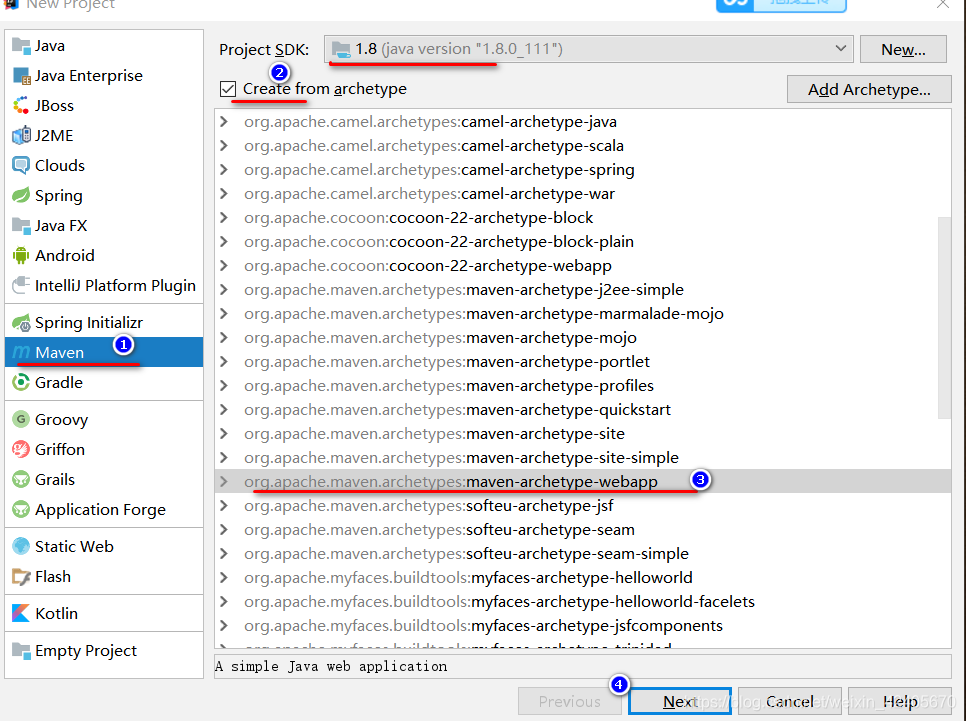Select the Spring Initializr icon

click(21, 322)
